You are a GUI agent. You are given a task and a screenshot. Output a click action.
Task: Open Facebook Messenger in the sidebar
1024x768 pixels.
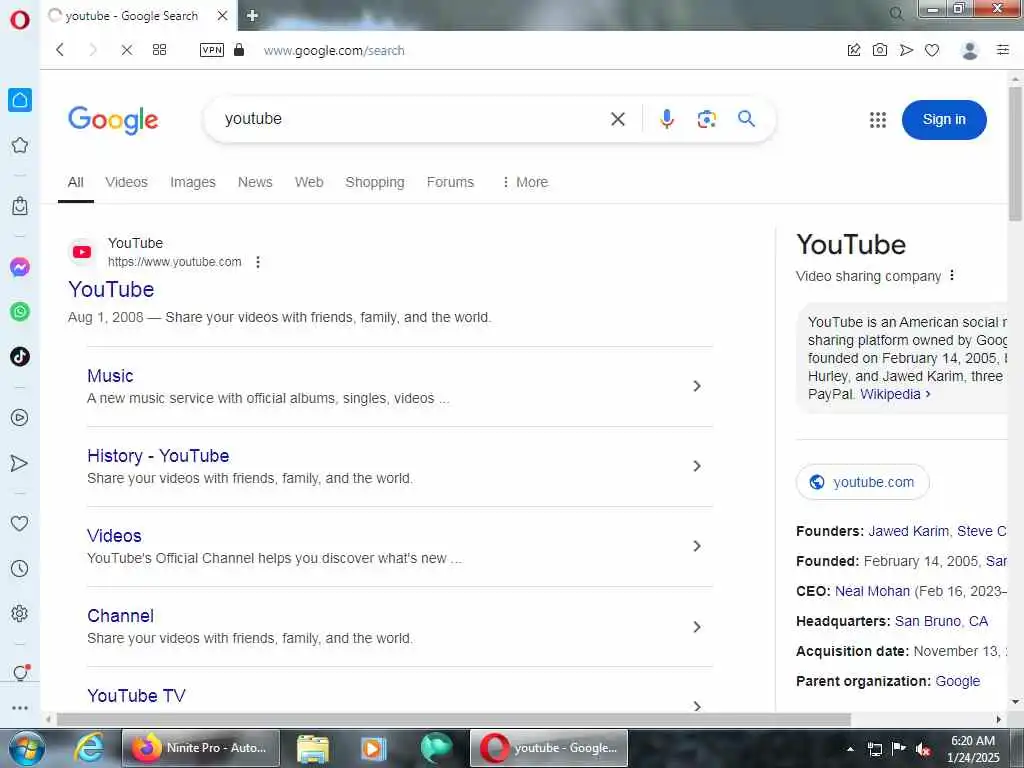(20, 267)
